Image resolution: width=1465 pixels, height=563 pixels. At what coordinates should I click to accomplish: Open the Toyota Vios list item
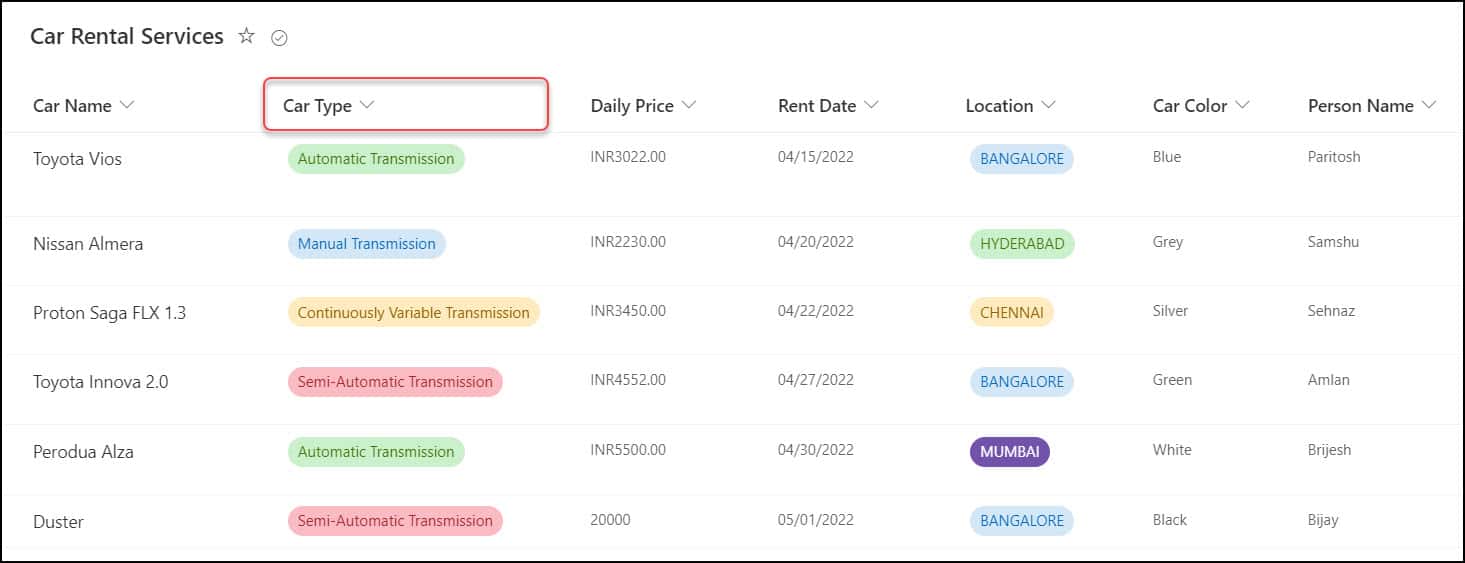(x=77, y=159)
